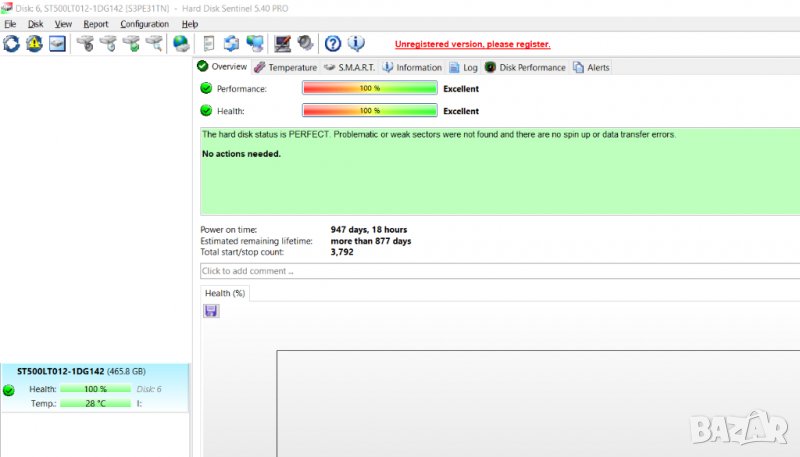Screen dimensions: 800x457
Task: Click the document report toolbar icon
Action: [x=209, y=43]
